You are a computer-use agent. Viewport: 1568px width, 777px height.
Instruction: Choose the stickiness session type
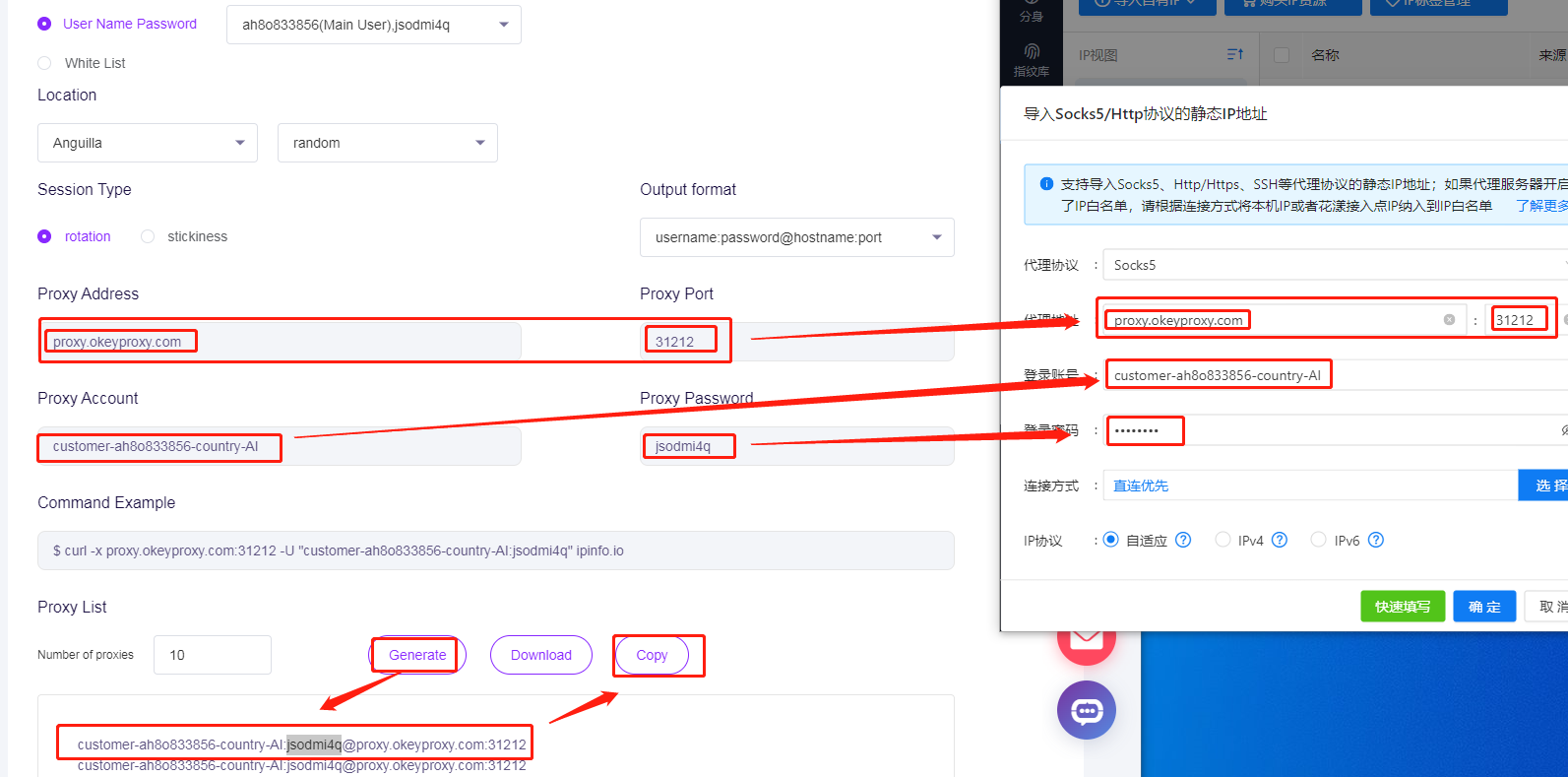[x=148, y=236]
